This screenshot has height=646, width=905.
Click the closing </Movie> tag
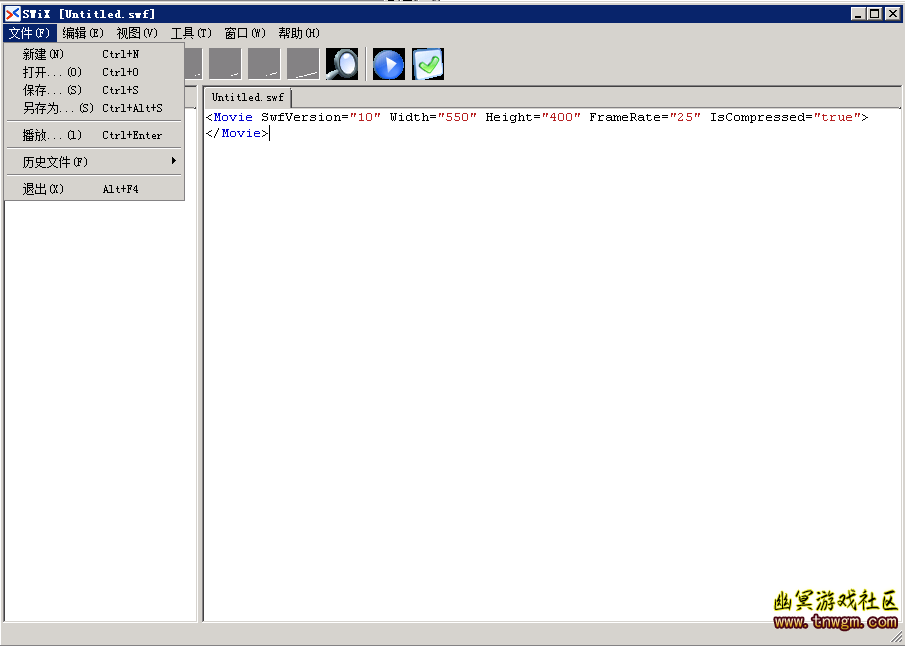click(237, 133)
